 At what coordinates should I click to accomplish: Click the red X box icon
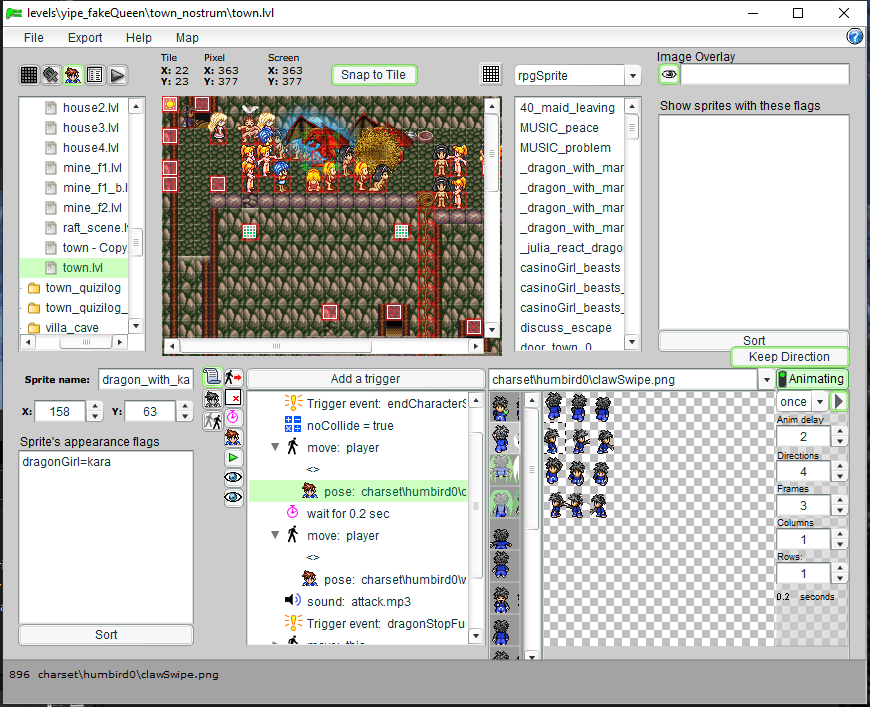(233, 397)
